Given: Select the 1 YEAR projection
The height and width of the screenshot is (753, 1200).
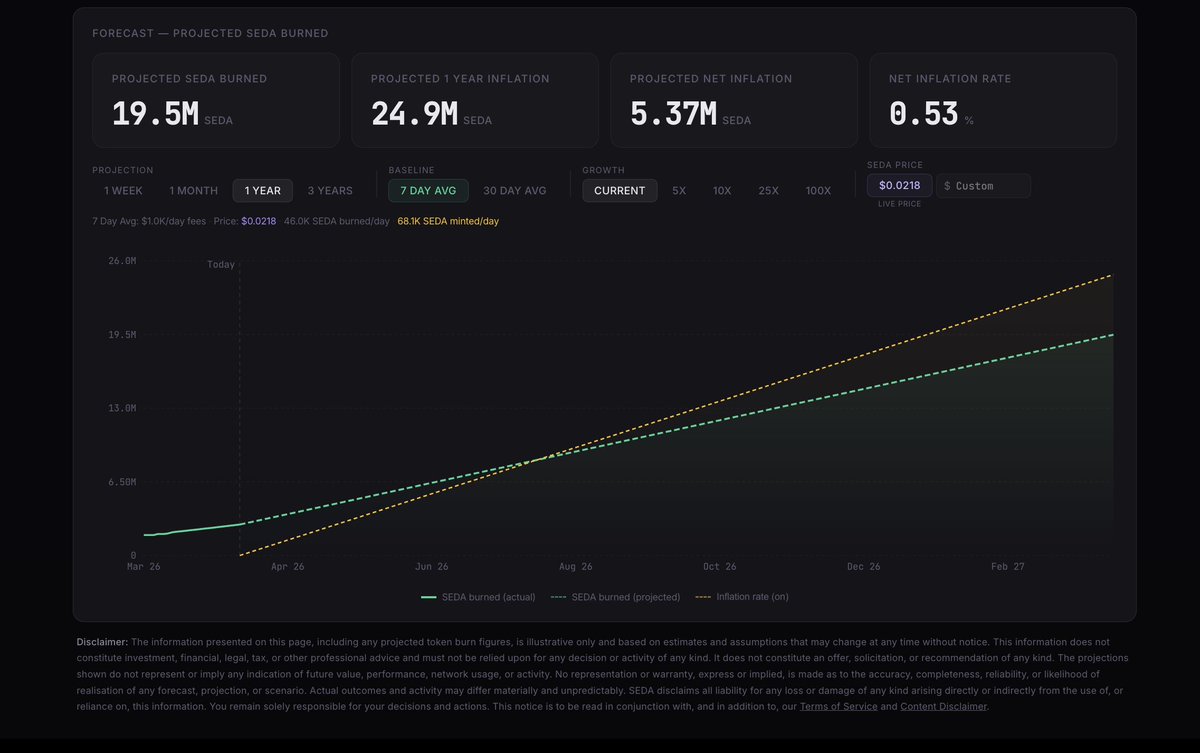Looking at the screenshot, I should coord(263,191).
